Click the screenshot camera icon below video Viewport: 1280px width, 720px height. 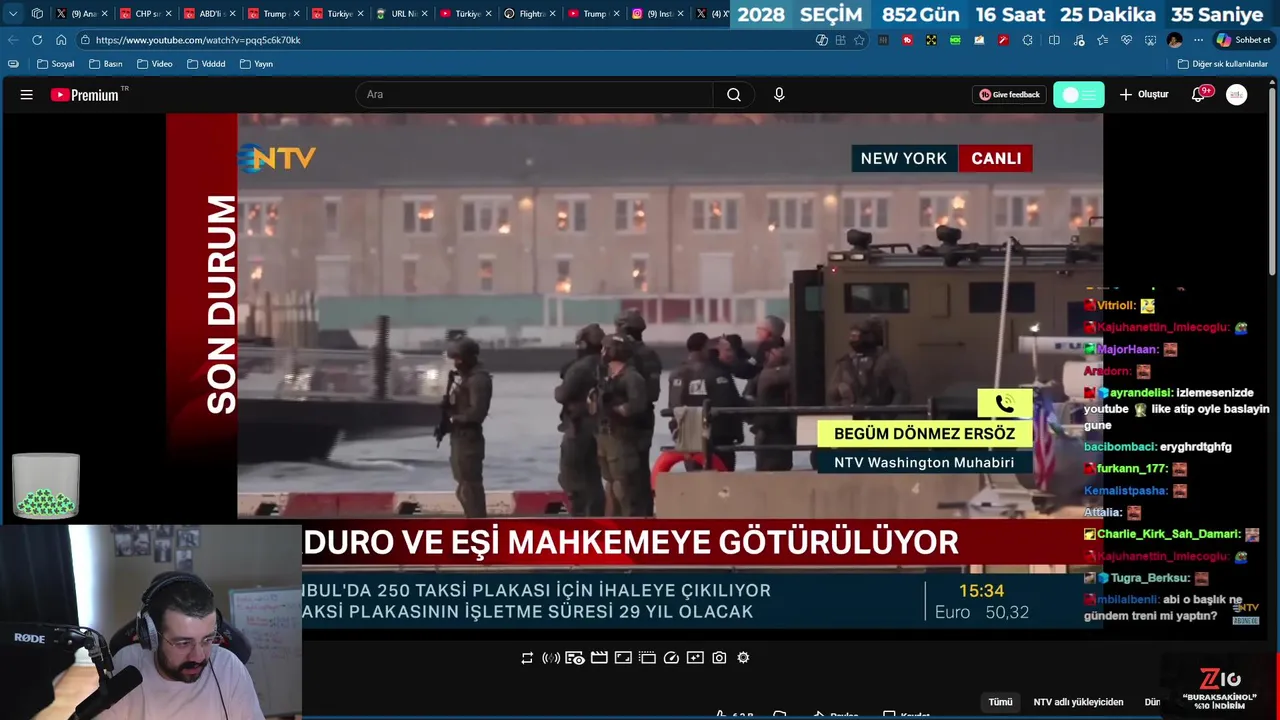(719, 658)
